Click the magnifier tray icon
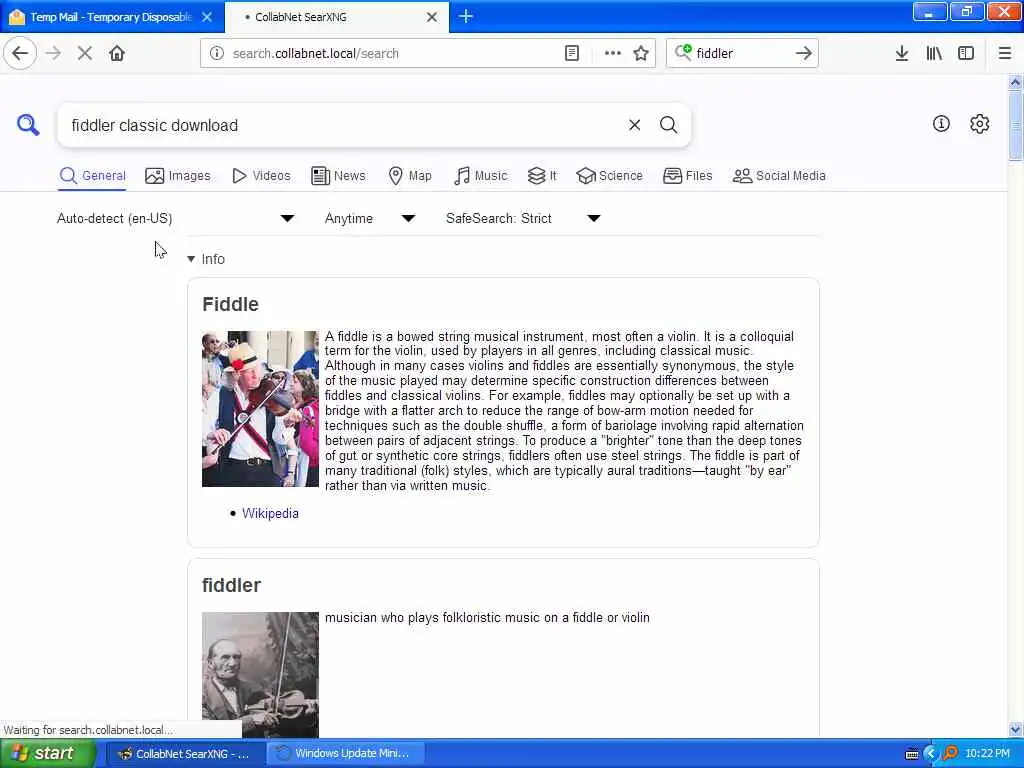1024x768 pixels. (950, 753)
